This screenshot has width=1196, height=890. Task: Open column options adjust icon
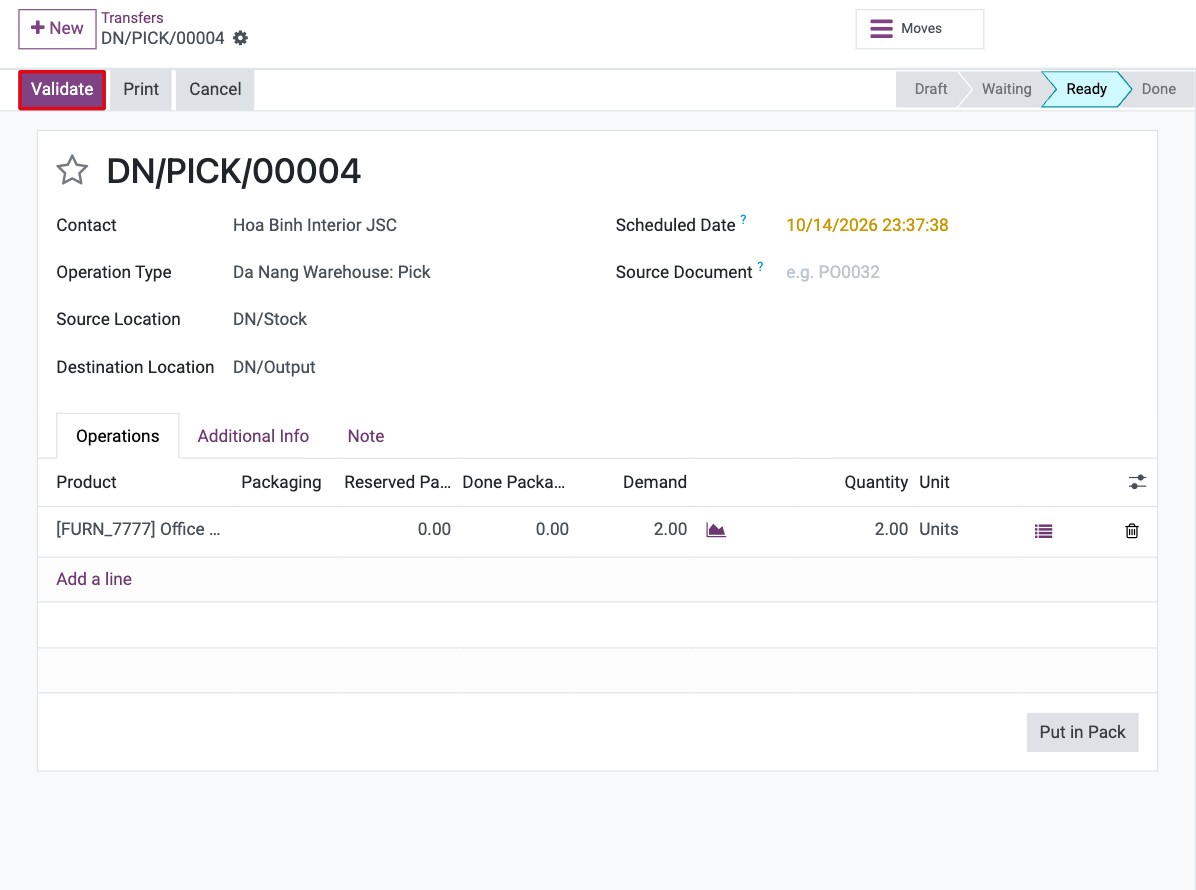tap(1137, 482)
